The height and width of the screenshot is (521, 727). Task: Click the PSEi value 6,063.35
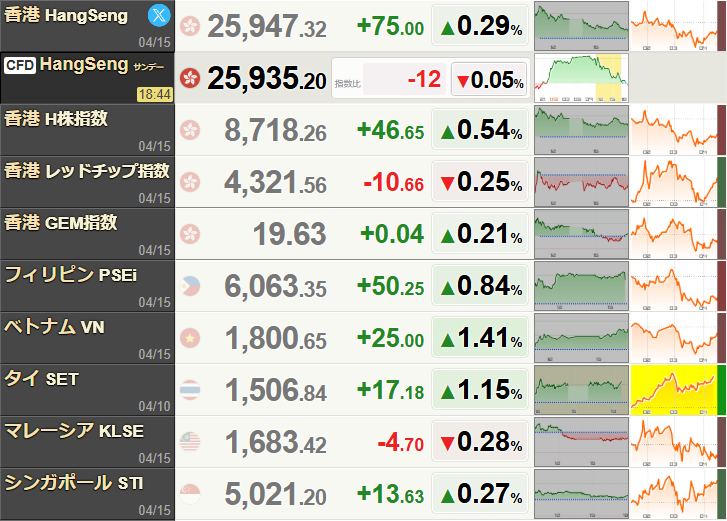(275, 286)
